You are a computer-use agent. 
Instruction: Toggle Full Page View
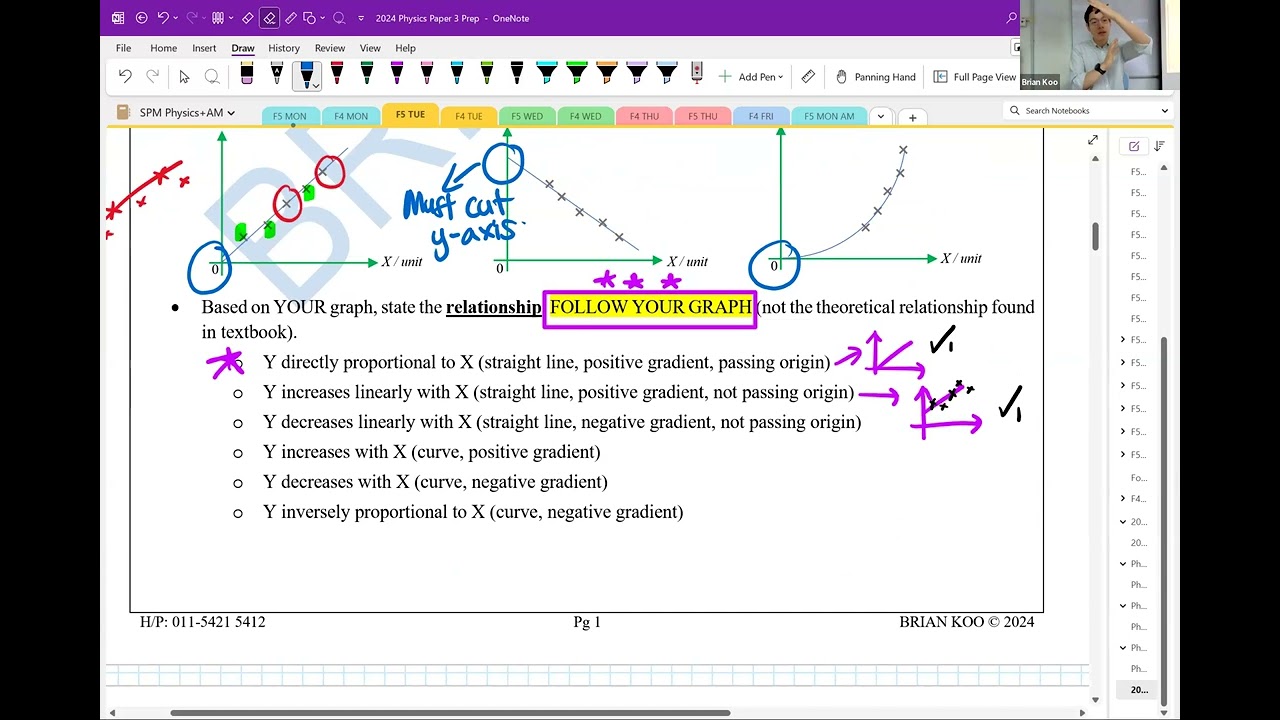[x=975, y=77]
